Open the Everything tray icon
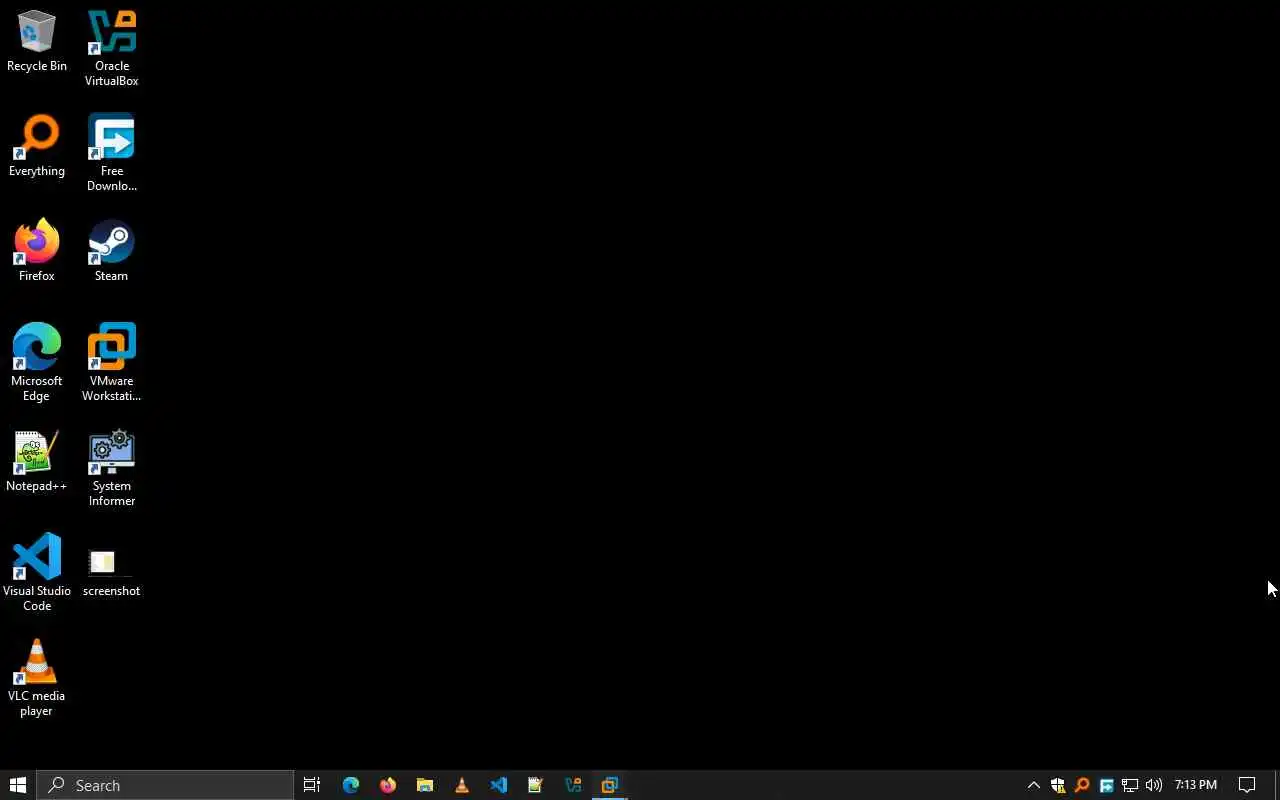 (x=1082, y=785)
